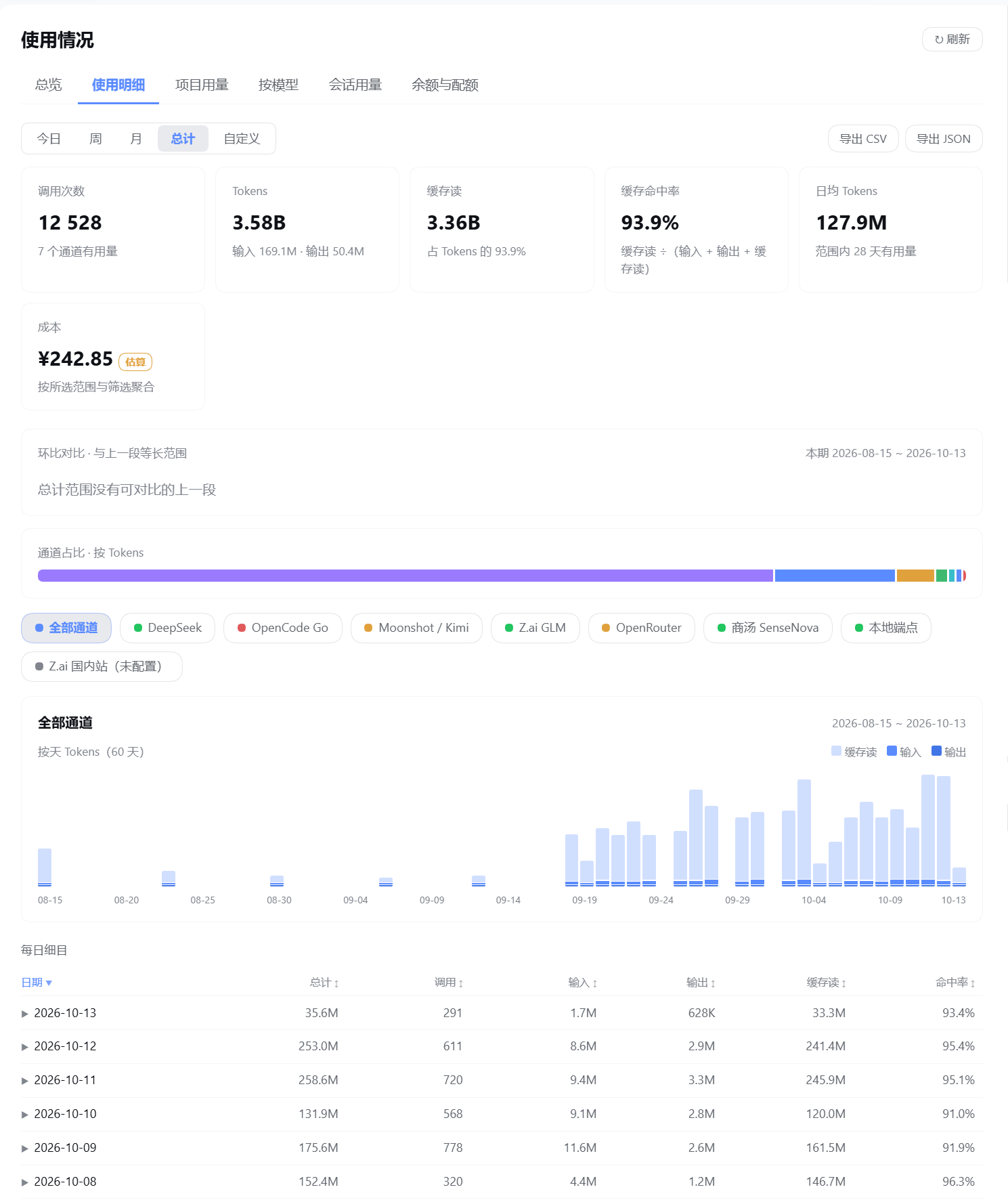Select Z.ai 国内站（未配置）chip

click(102, 666)
